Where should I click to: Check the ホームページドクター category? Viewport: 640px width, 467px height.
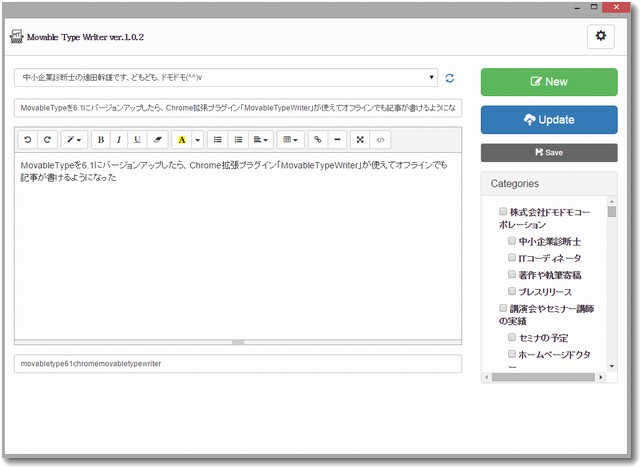point(512,354)
